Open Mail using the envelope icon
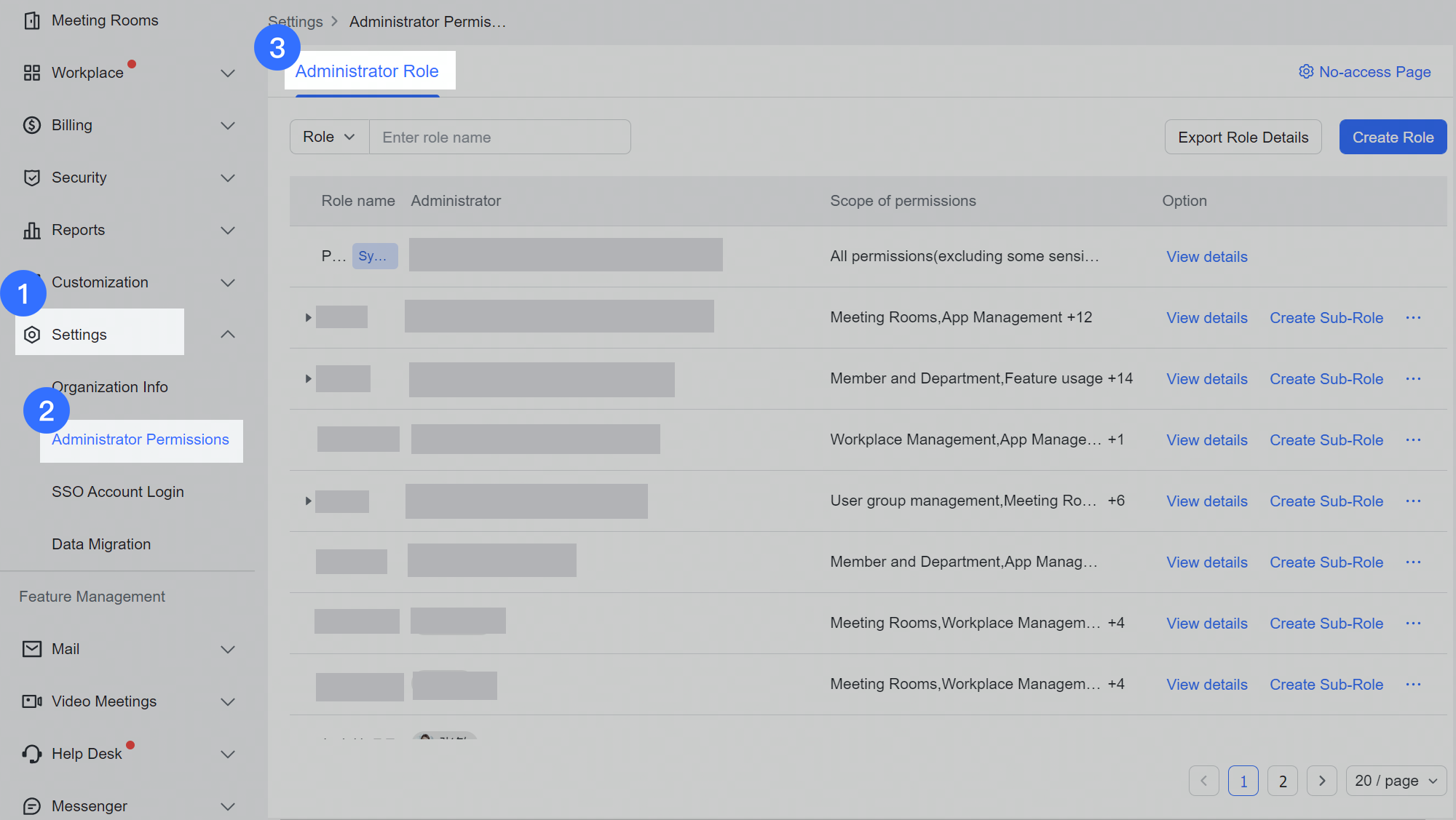The image size is (1456, 820). click(31, 648)
